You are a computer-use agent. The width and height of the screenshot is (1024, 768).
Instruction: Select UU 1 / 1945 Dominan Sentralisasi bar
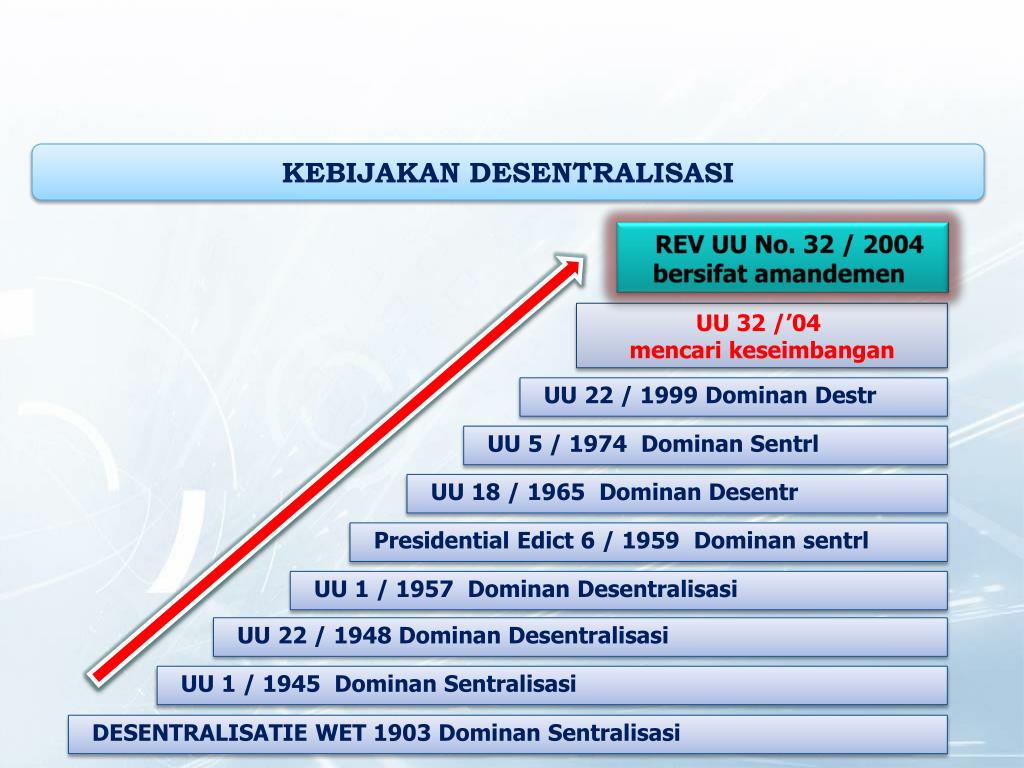coord(552,685)
